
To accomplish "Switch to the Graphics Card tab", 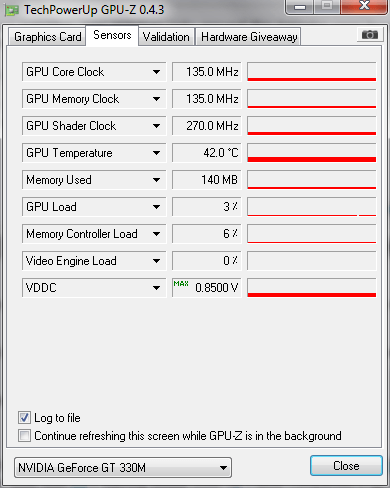I will [x=48, y=37].
